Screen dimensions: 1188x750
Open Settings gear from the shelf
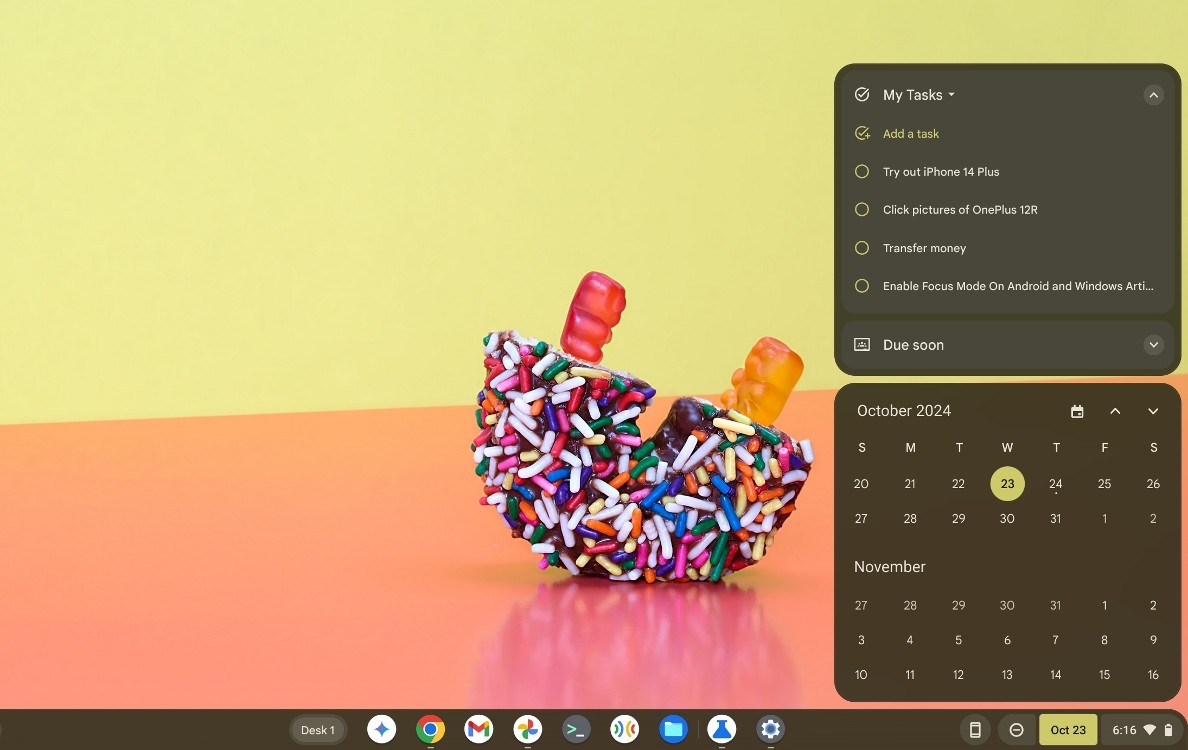(771, 730)
